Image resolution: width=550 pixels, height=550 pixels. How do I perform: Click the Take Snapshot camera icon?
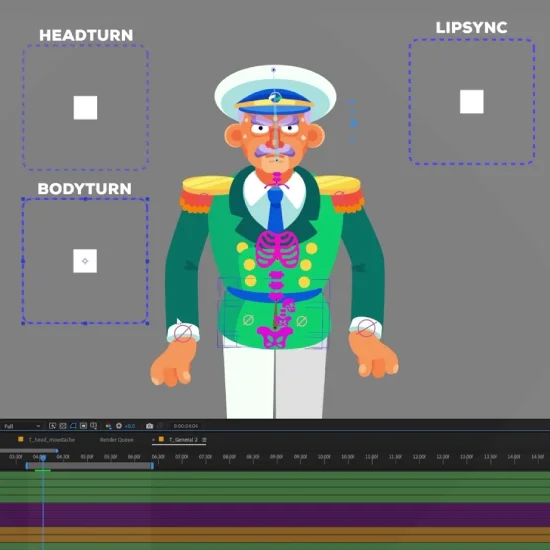[149, 426]
